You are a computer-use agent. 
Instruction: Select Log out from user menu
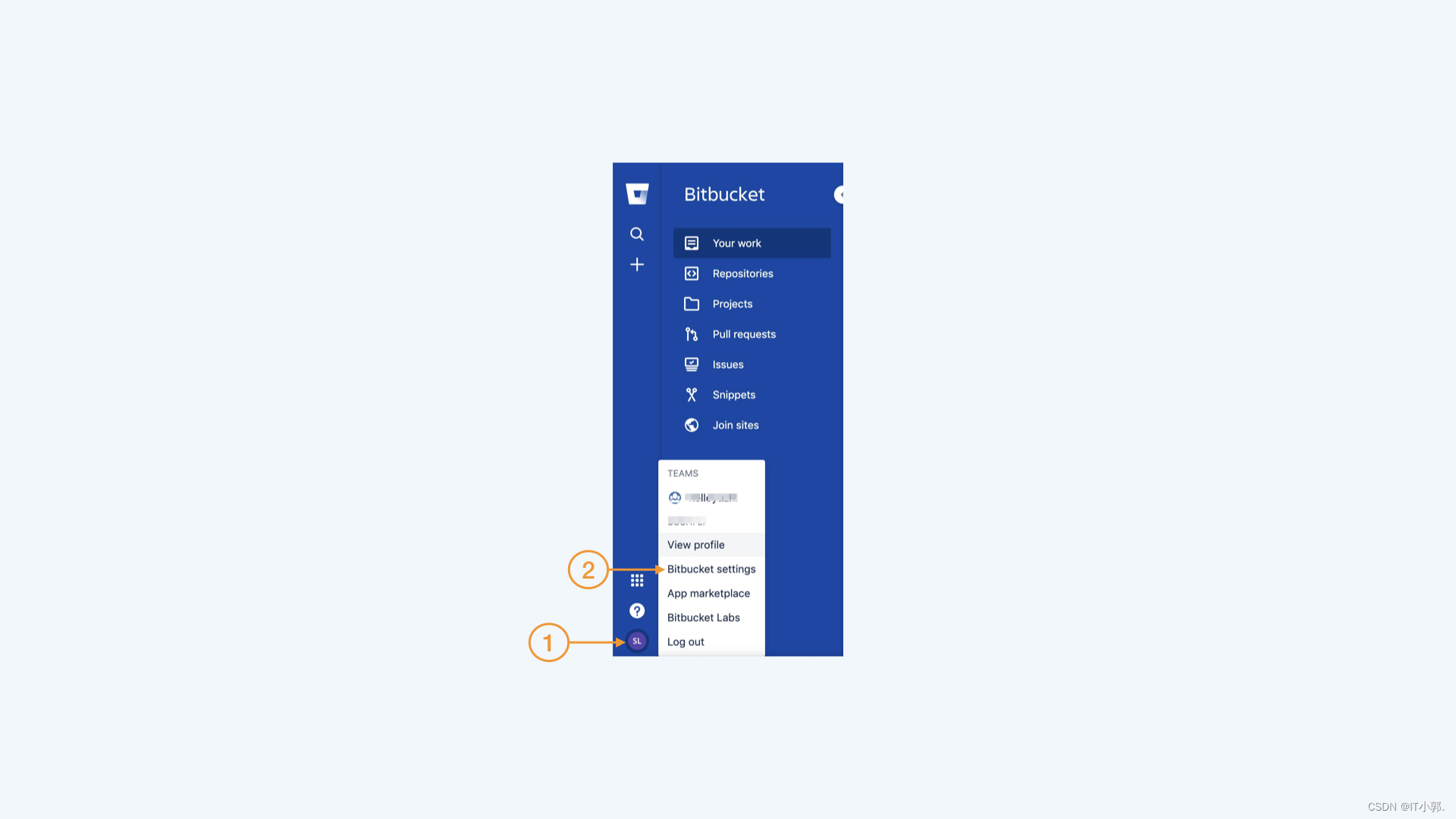pos(686,641)
